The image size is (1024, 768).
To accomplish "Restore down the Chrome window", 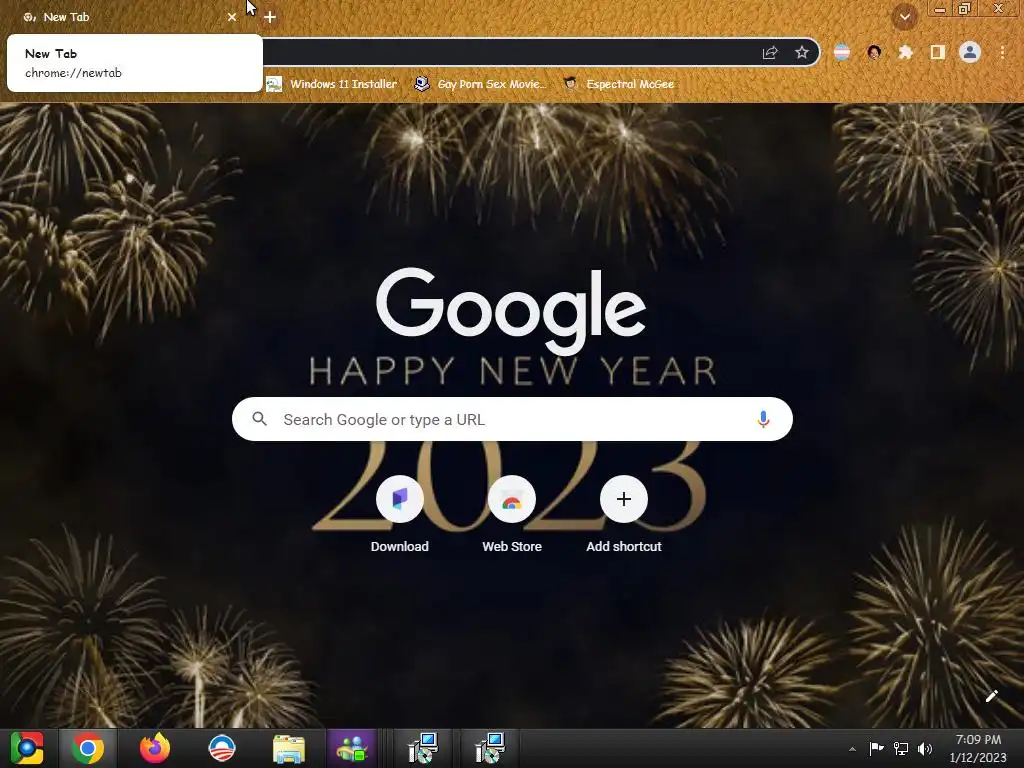I will pyautogui.click(x=965, y=9).
